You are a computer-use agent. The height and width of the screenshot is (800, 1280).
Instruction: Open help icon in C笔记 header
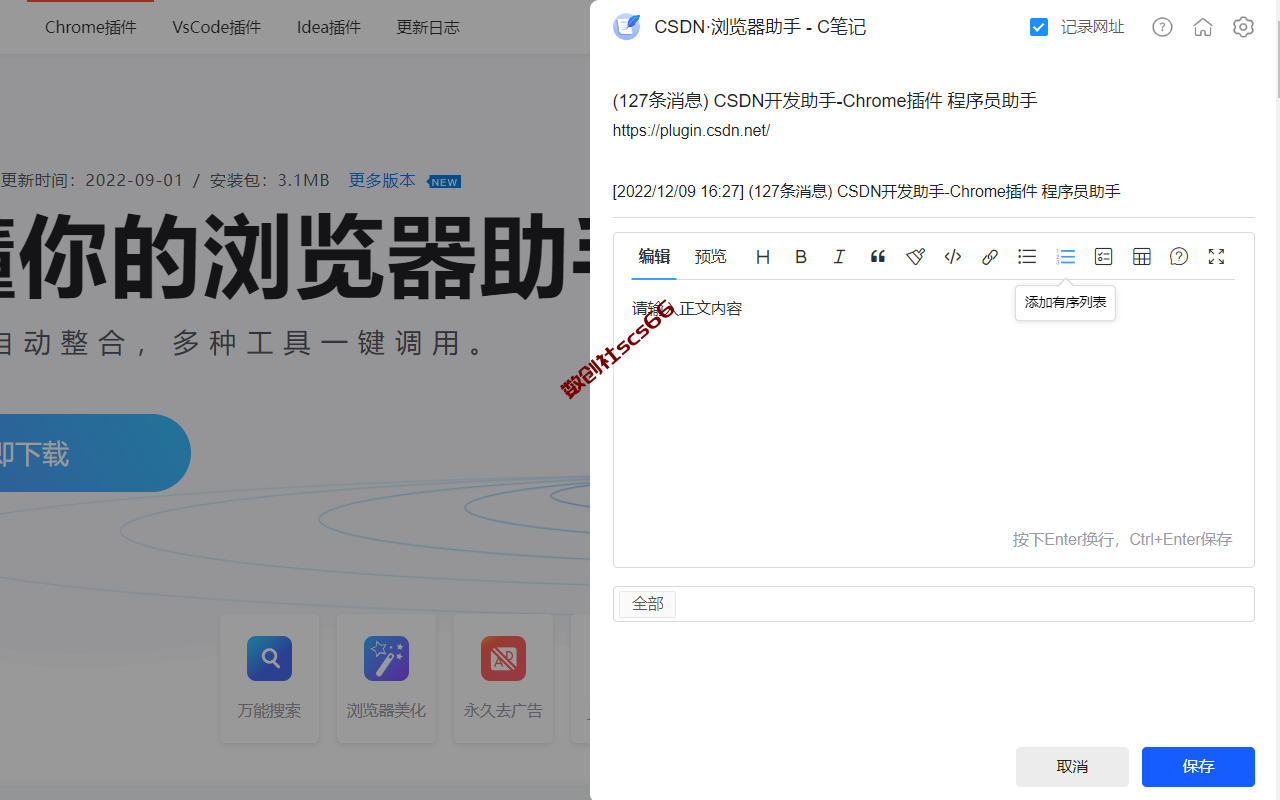[1162, 27]
